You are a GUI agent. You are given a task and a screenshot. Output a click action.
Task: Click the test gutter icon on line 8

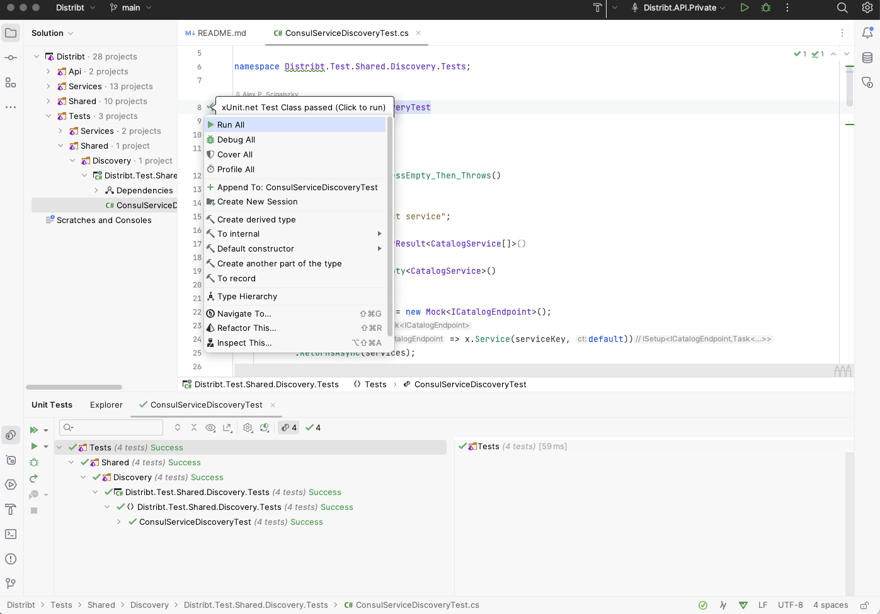click(x=211, y=107)
